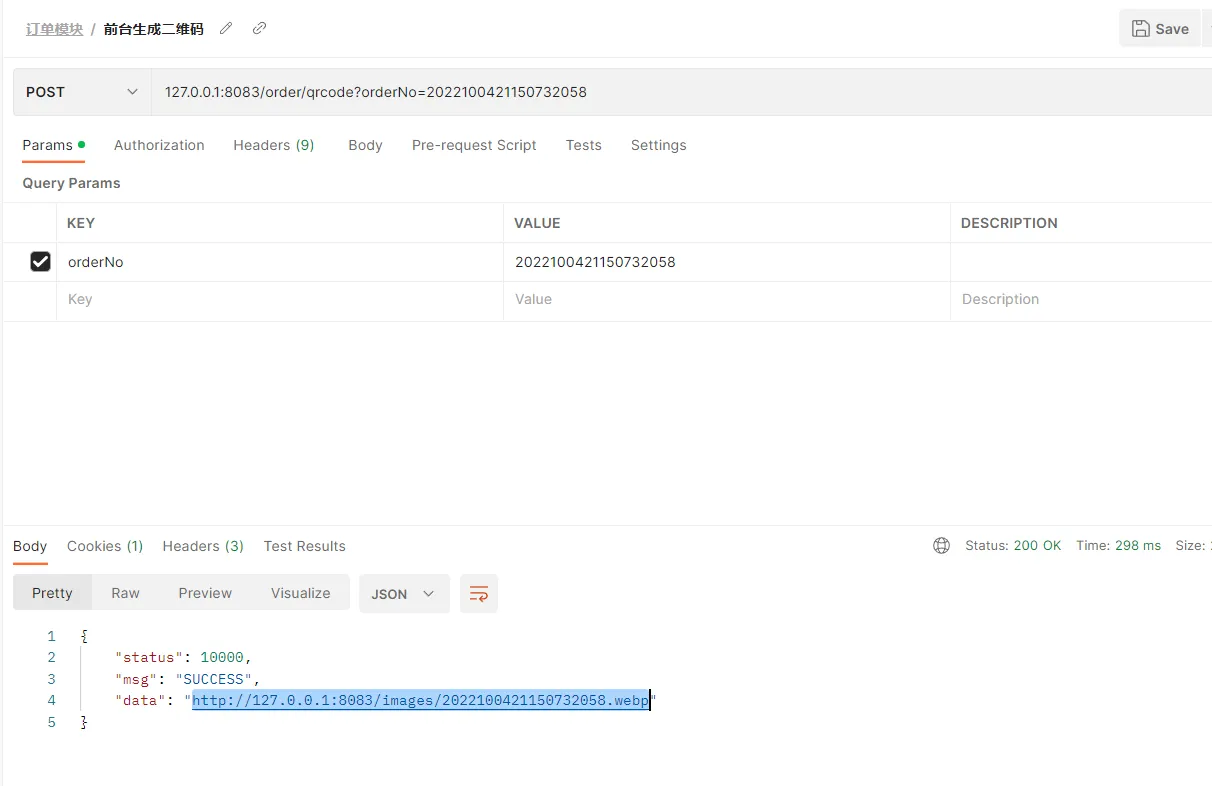The width and height of the screenshot is (1212, 786).
Task: Switch to the Authorization tab
Action: (159, 145)
